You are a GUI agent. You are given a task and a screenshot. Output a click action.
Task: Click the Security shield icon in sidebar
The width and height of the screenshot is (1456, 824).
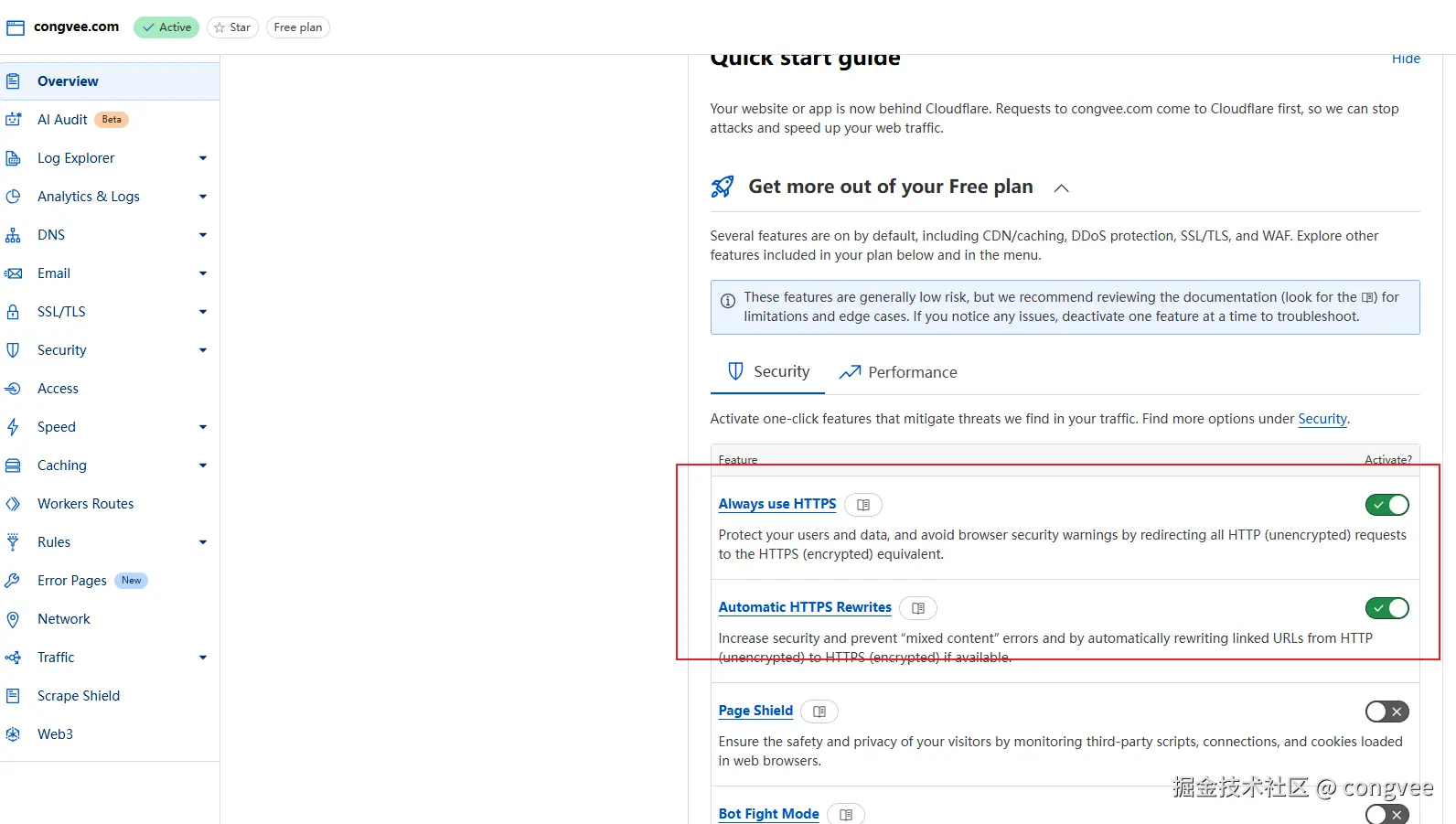click(x=13, y=350)
